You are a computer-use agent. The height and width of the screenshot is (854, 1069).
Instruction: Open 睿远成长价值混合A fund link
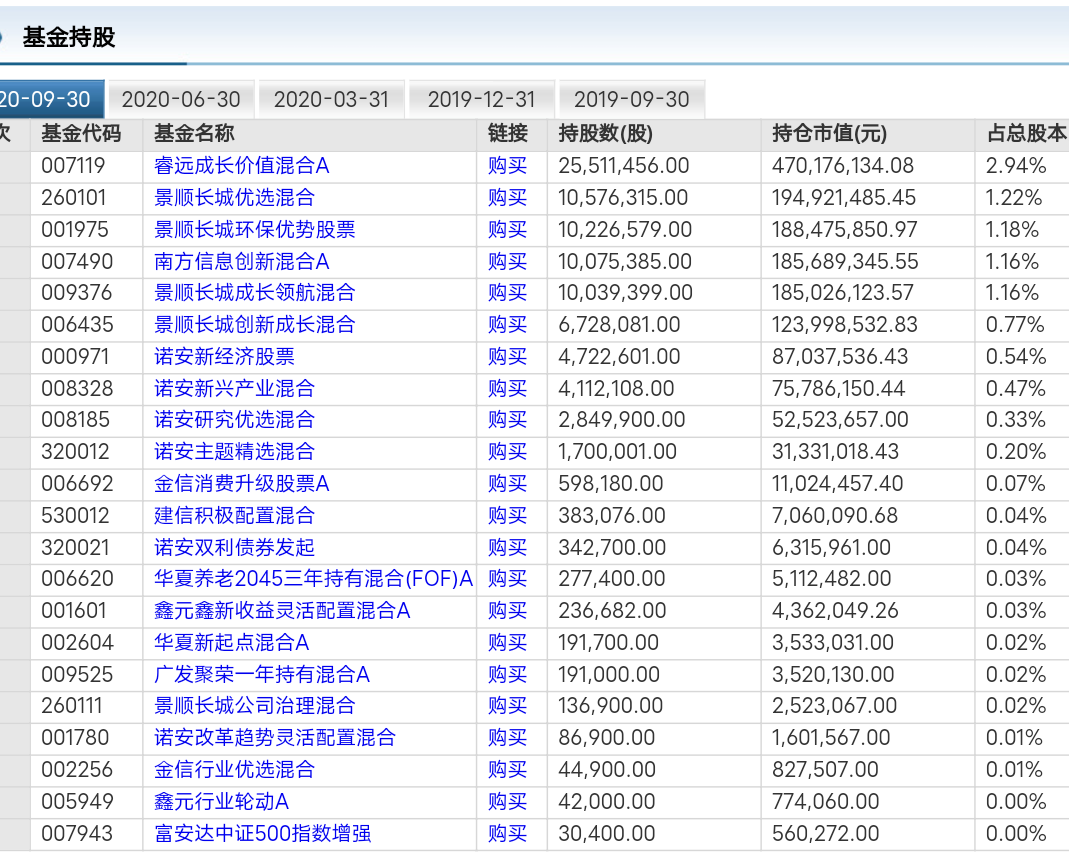pos(241,166)
